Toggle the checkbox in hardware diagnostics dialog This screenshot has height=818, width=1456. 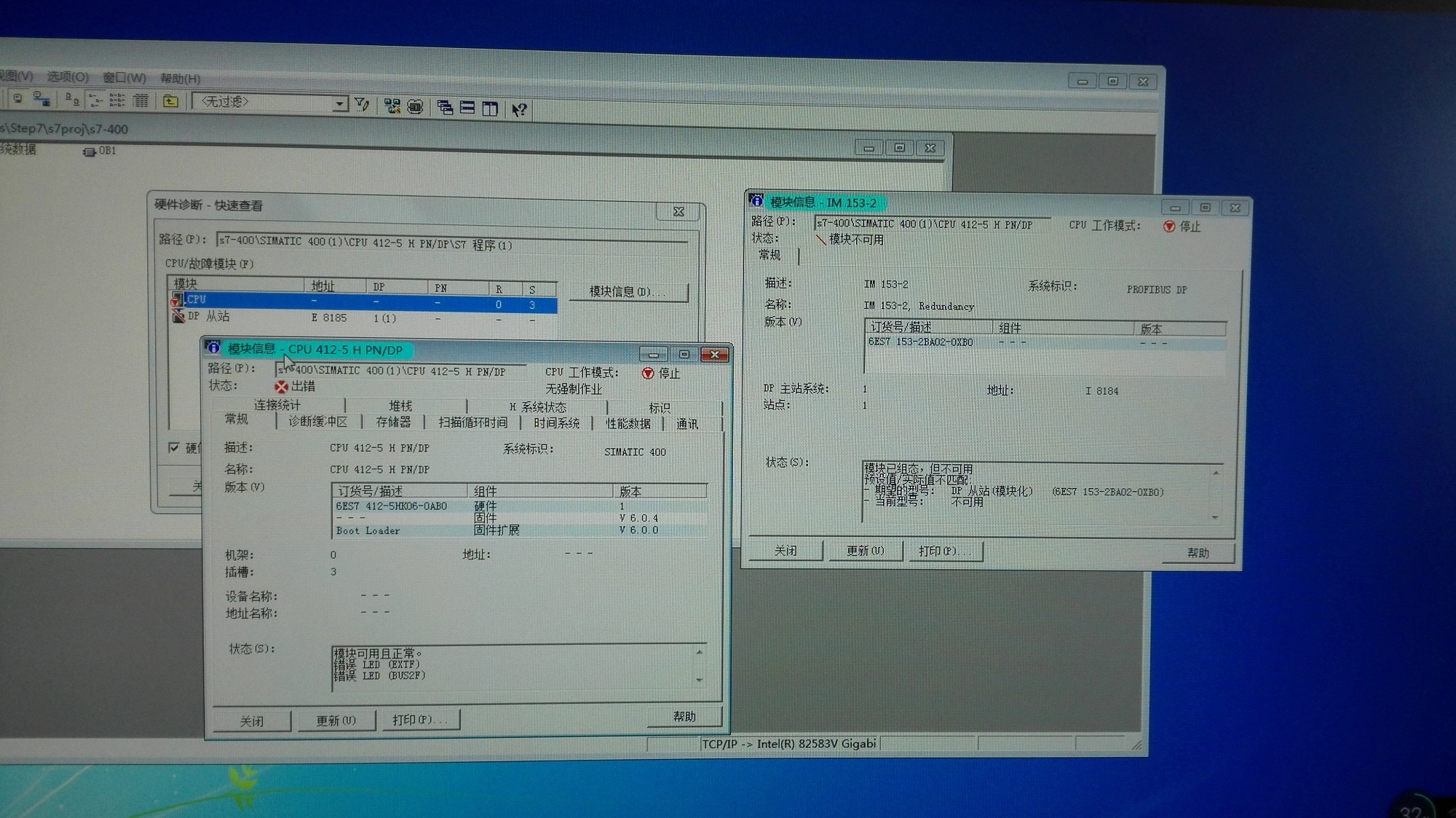pos(174,447)
